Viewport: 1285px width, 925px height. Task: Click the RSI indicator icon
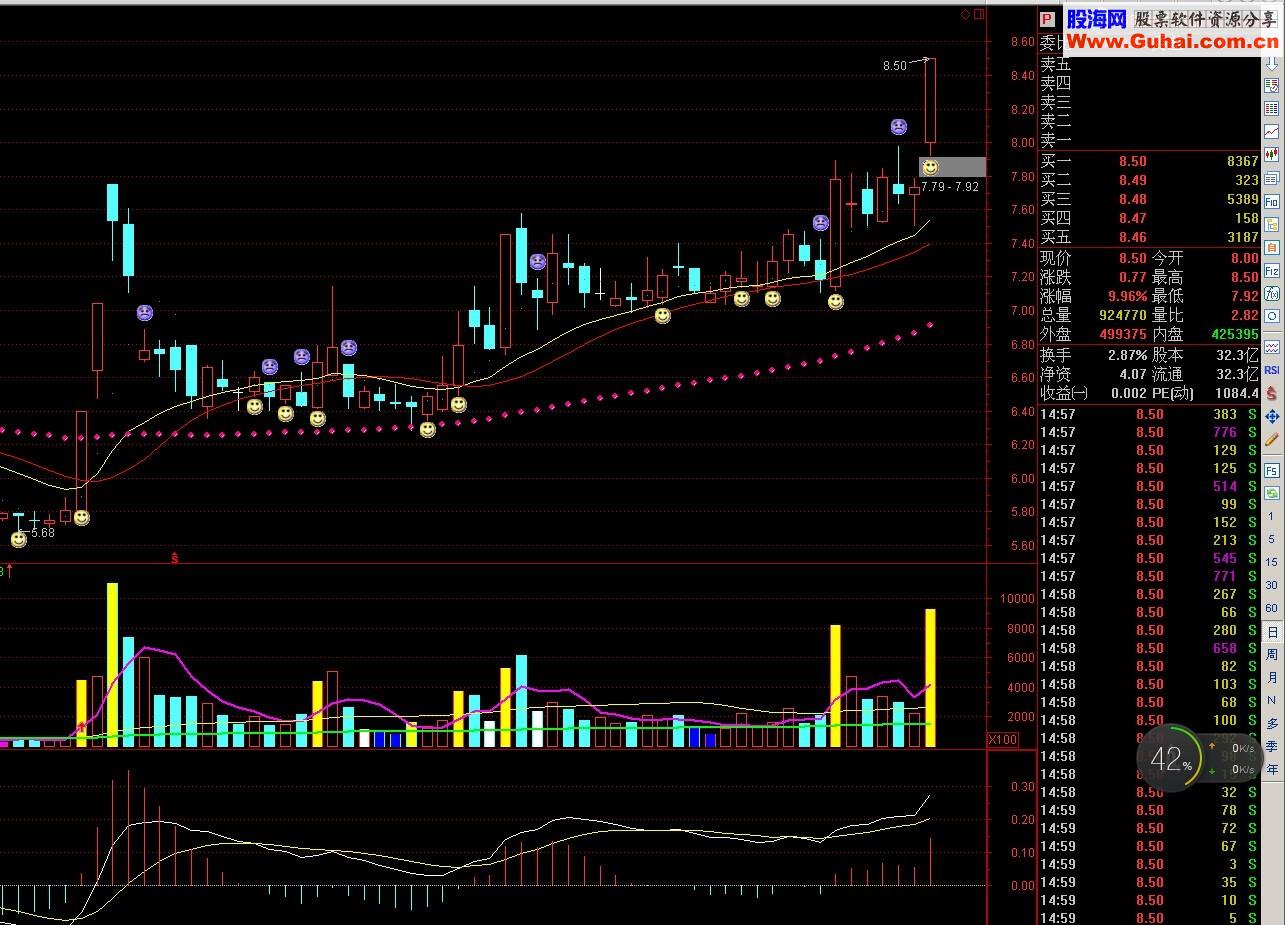tap(1272, 369)
